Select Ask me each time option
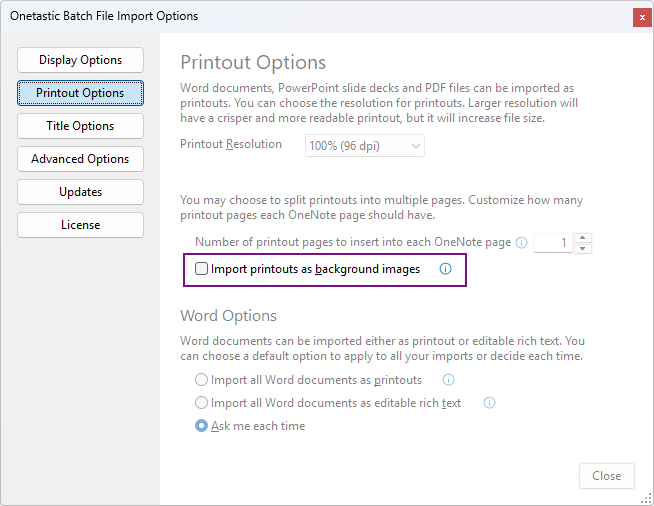This screenshot has width=654, height=506. click(x=201, y=425)
